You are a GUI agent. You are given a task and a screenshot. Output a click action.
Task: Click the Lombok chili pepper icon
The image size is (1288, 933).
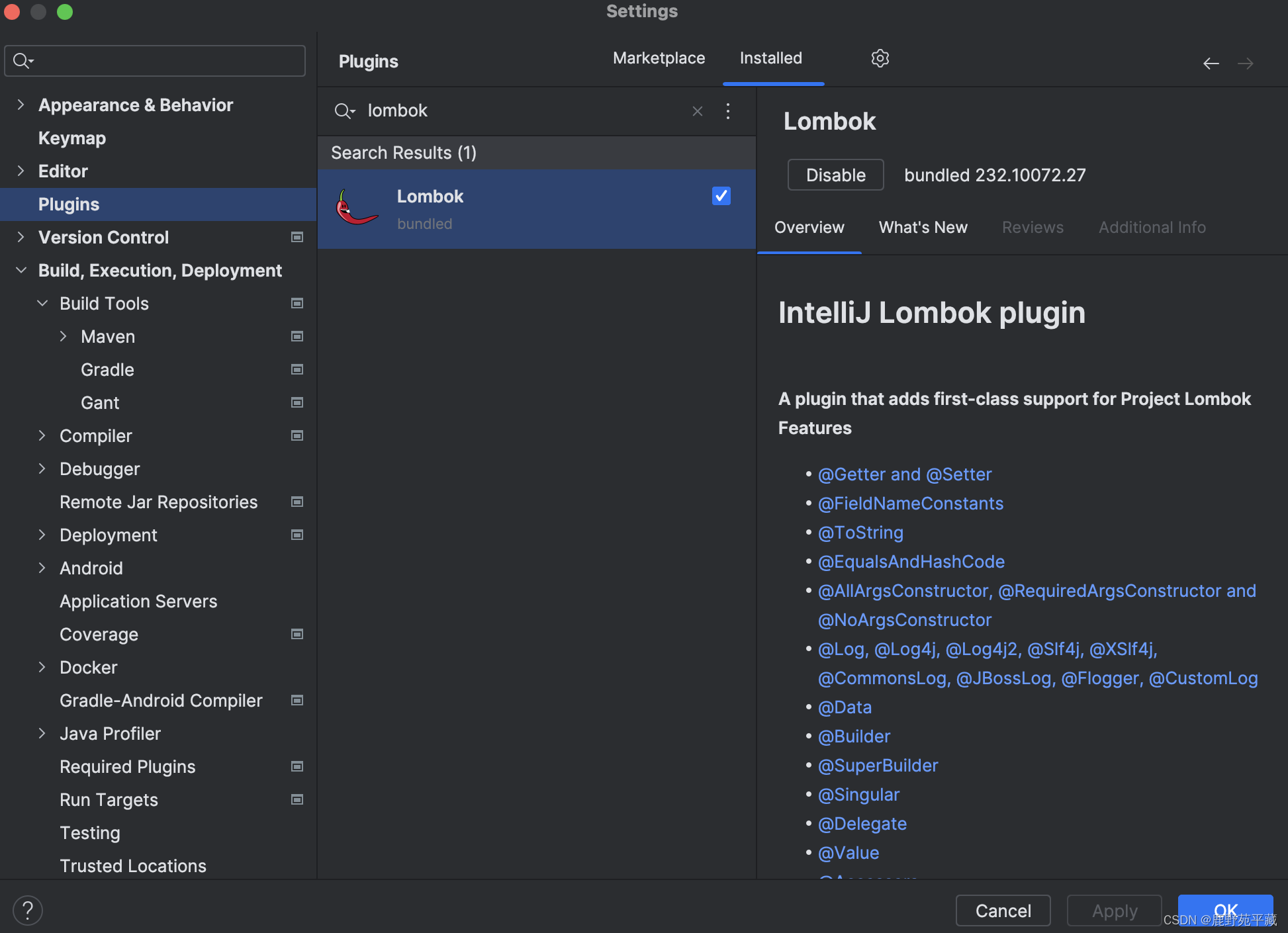(357, 208)
